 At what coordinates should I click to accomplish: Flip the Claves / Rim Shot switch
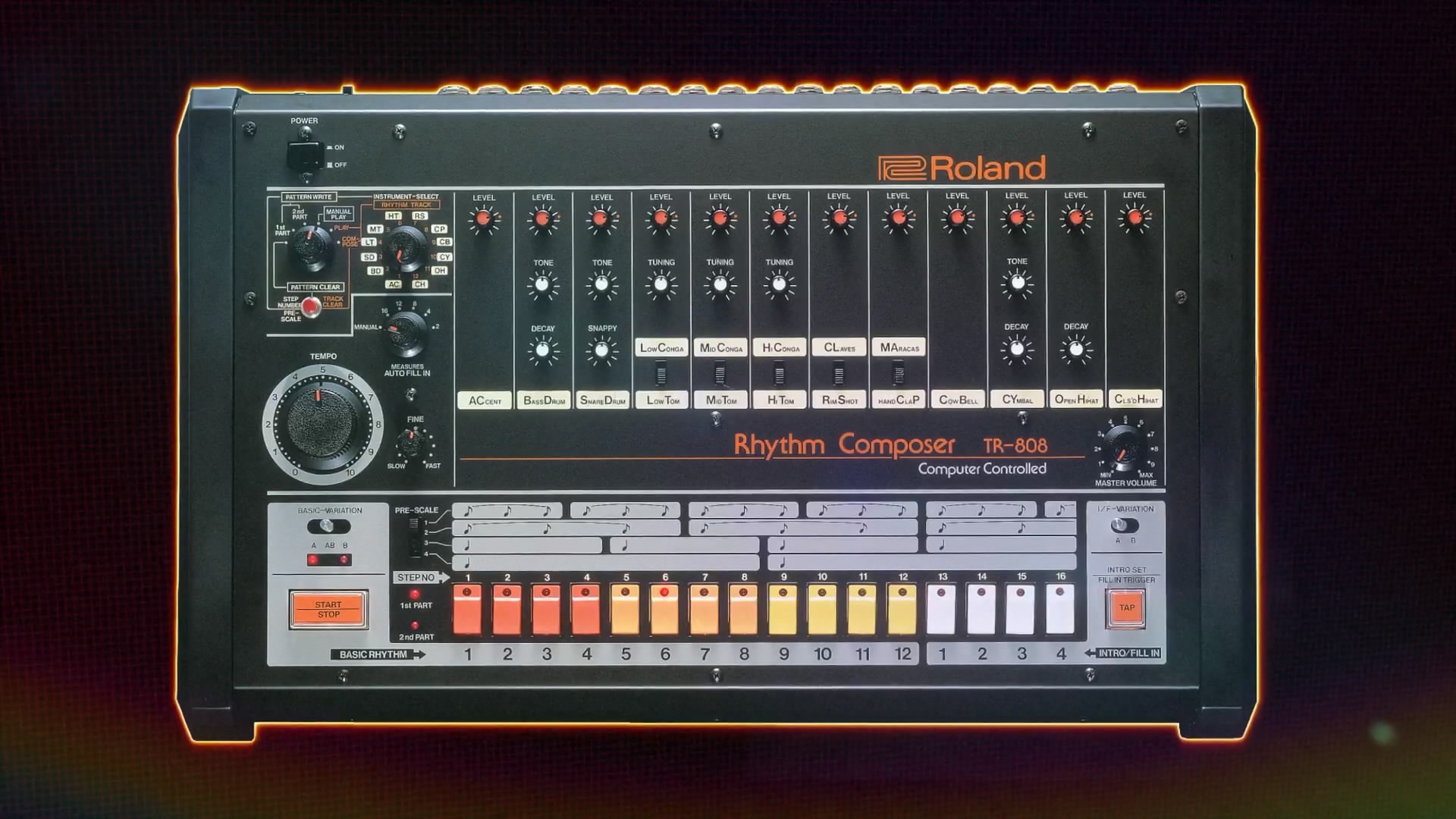point(839,374)
